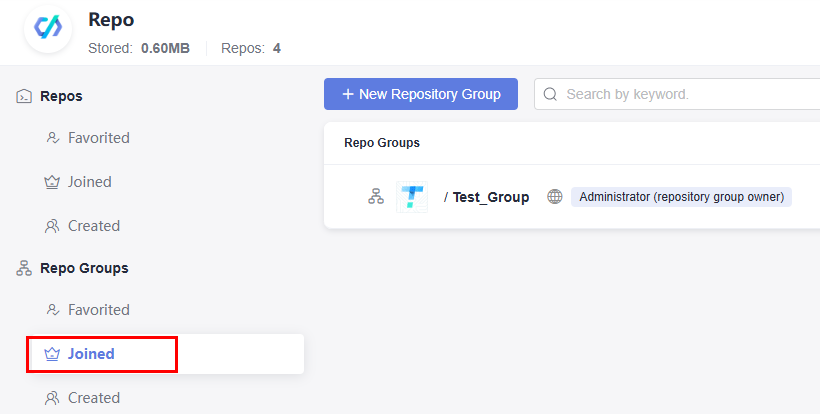This screenshot has width=820, height=414.
Task: Click the Repo service logo icon
Action: [x=48, y=27]
